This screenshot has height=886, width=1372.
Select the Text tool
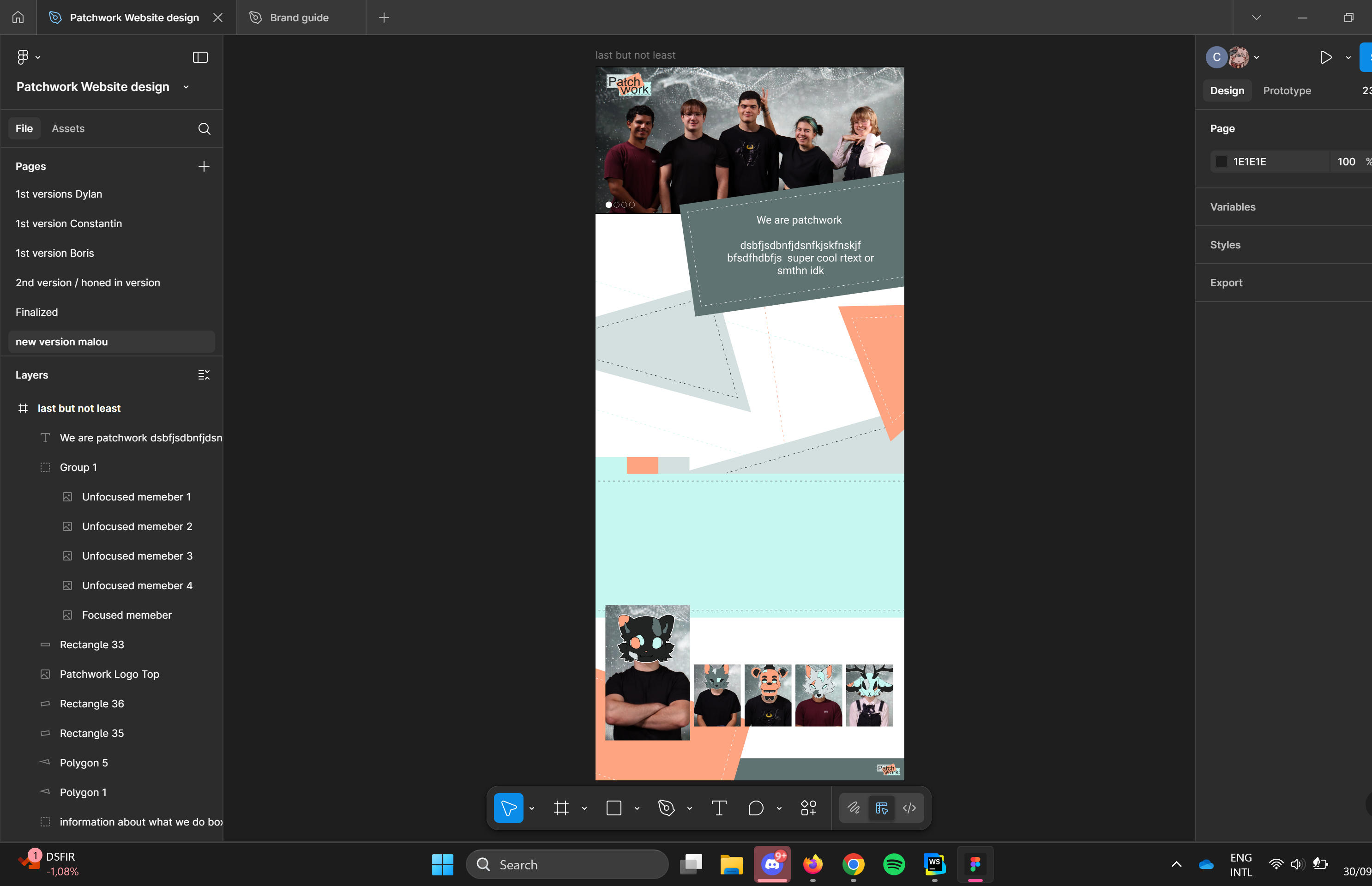pos(719,808)
